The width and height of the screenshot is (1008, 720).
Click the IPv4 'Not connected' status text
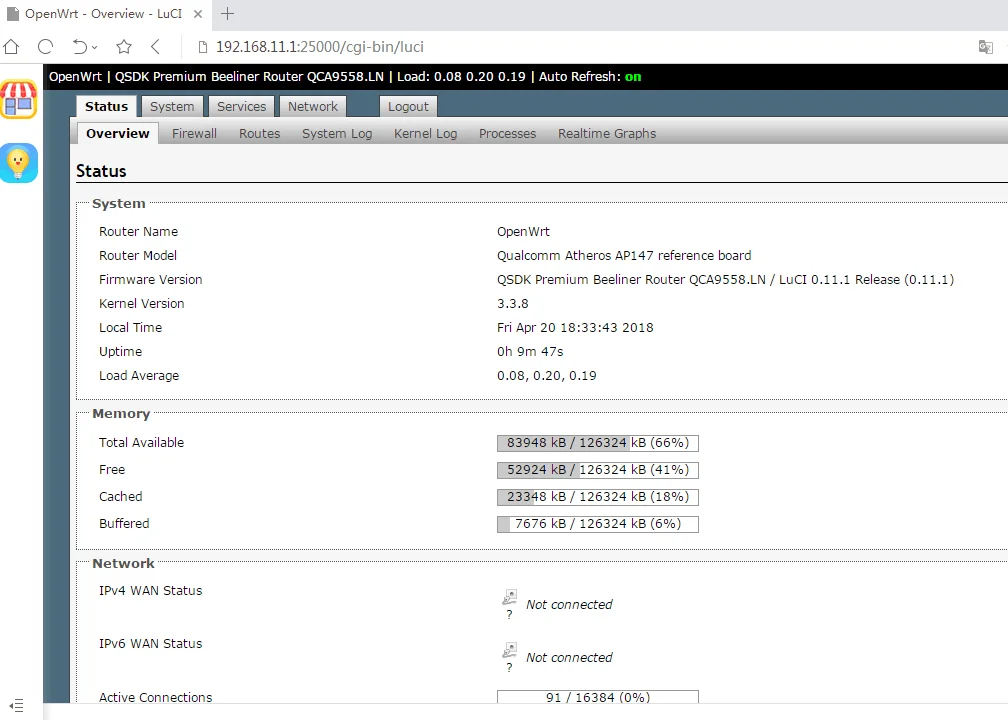[569, 604]
